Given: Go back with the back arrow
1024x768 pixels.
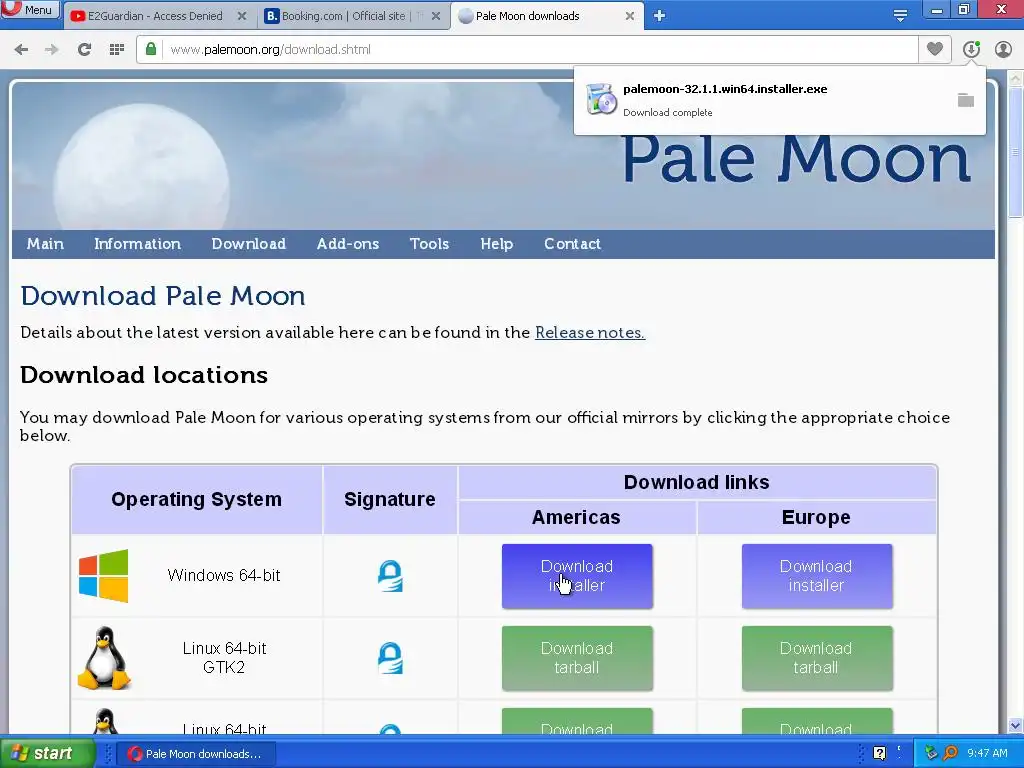Looking at the screenshot, I should [21, 50].
